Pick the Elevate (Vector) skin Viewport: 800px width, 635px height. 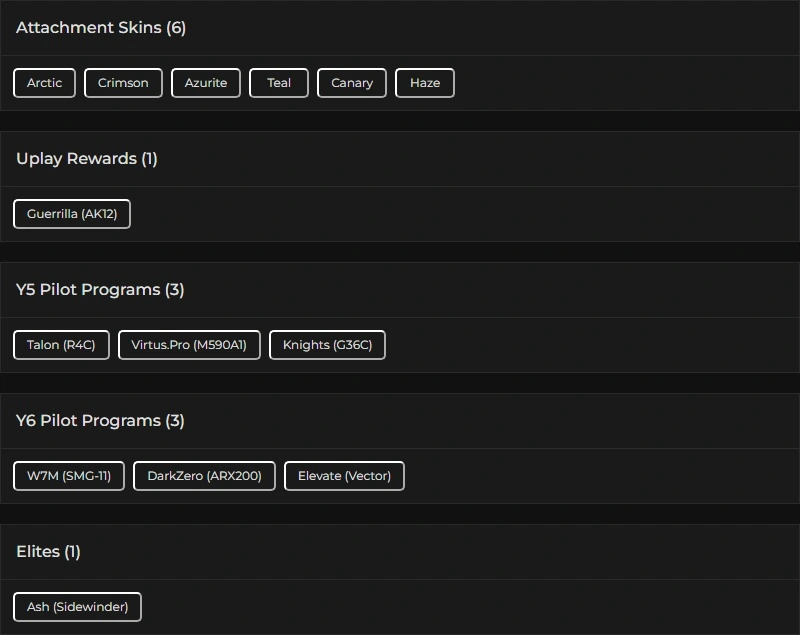click(x=344, y=476)
